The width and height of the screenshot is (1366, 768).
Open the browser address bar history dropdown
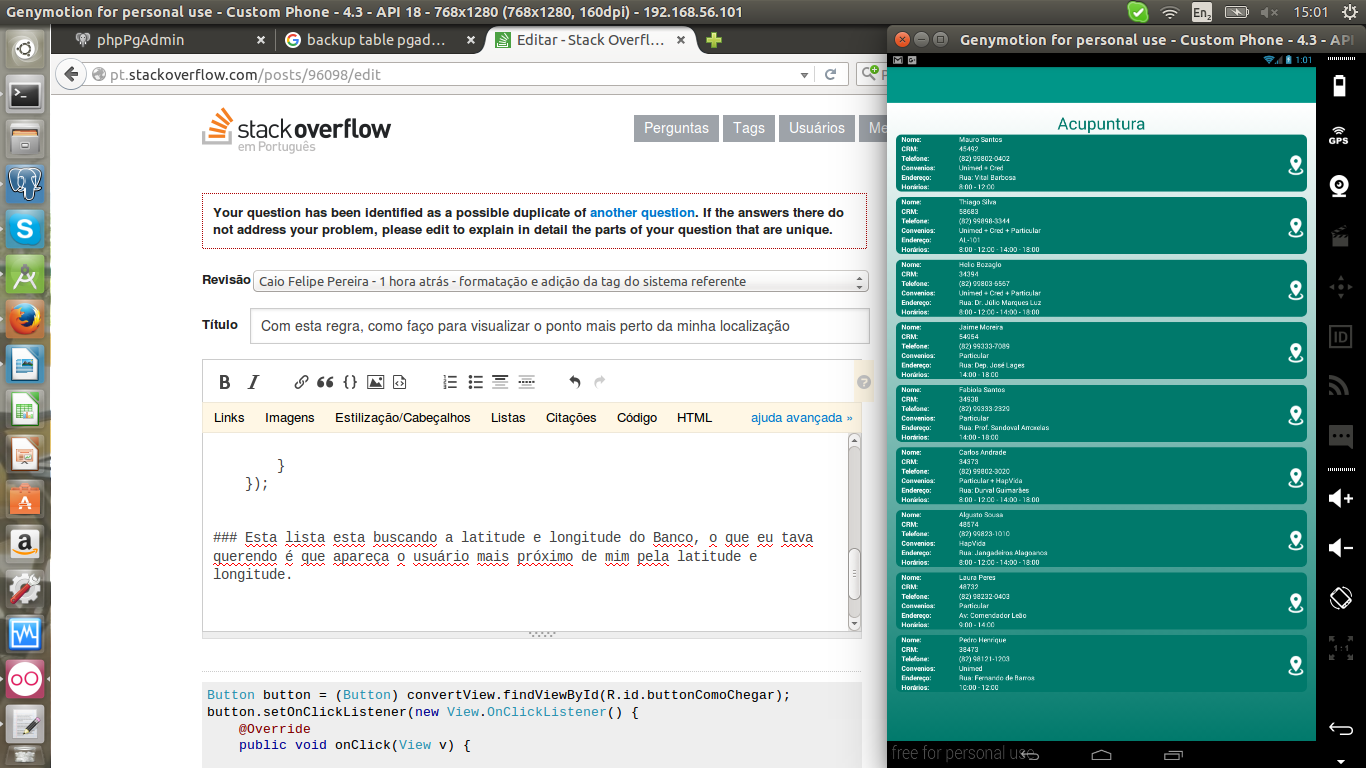(x=805, y=75)
